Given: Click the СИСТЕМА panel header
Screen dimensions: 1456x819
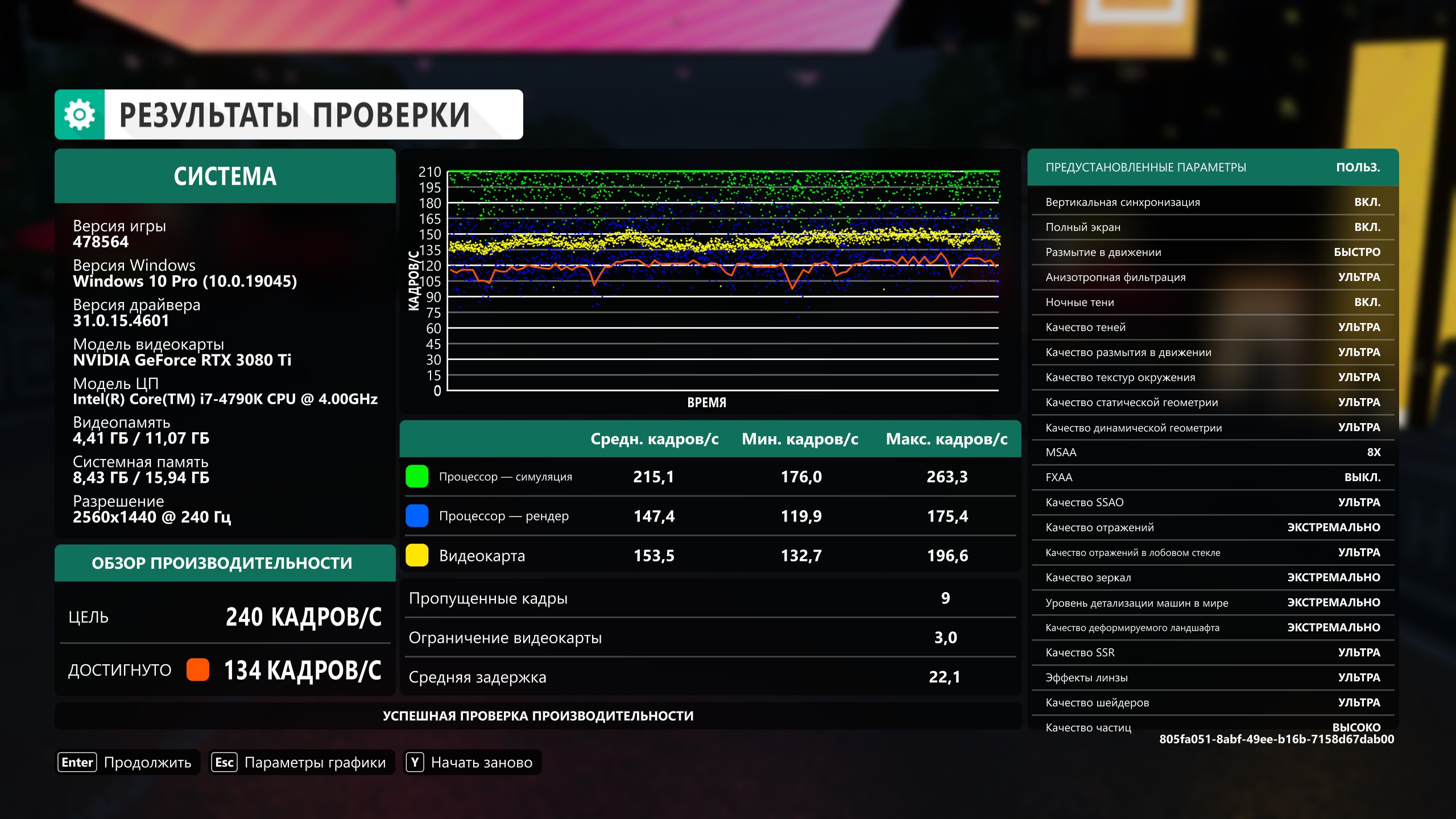Looking at the screenshot, I should pos(225,176).
